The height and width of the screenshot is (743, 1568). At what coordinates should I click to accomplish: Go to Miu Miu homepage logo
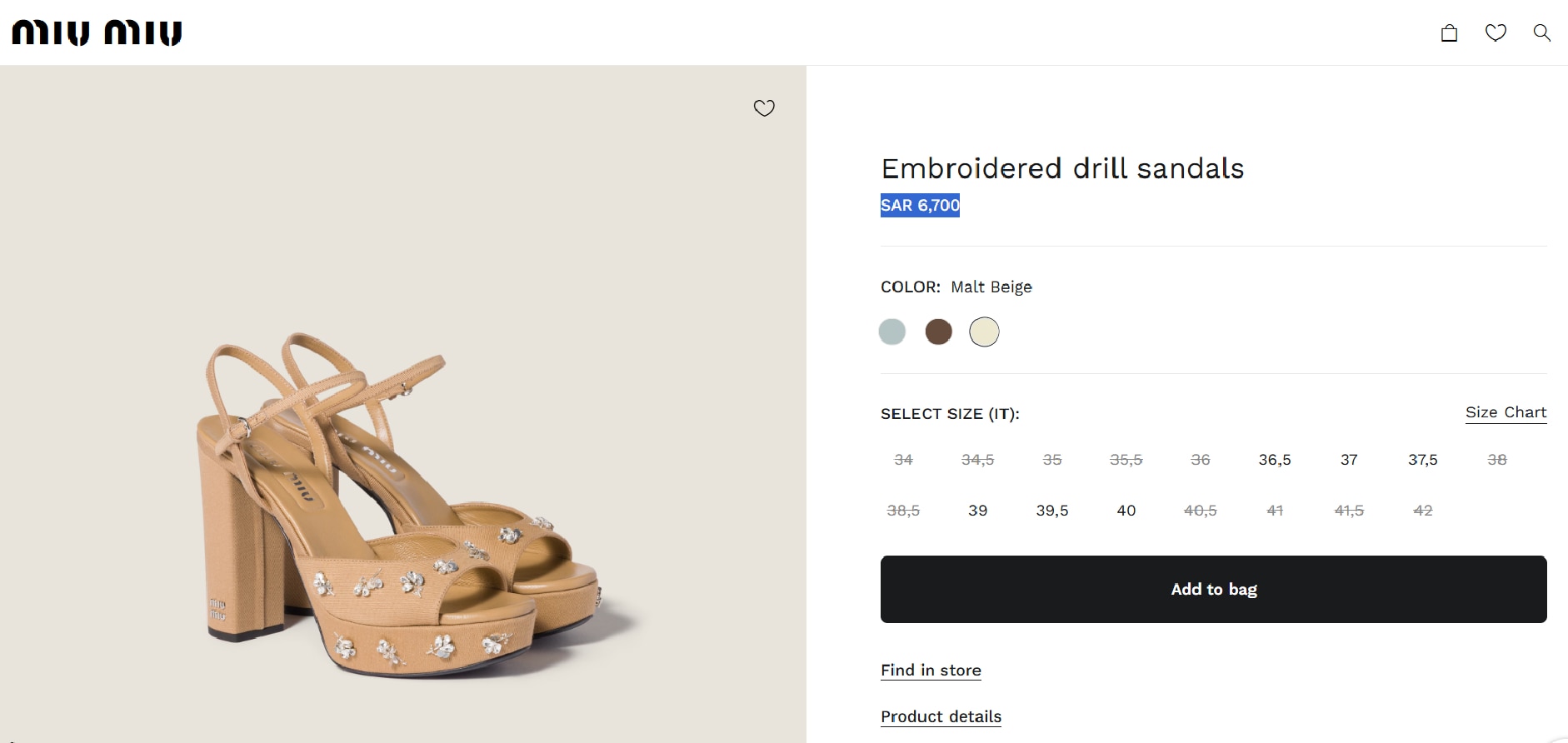tap(97, 32)
